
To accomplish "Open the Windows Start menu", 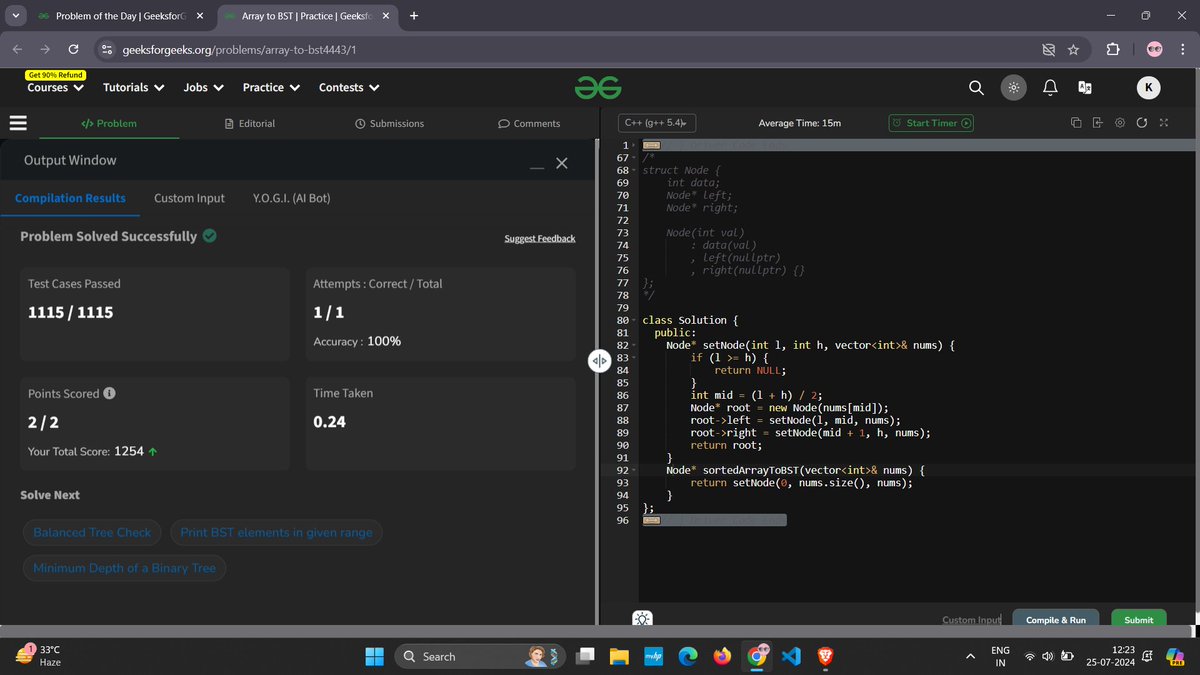I will (374, 656).
